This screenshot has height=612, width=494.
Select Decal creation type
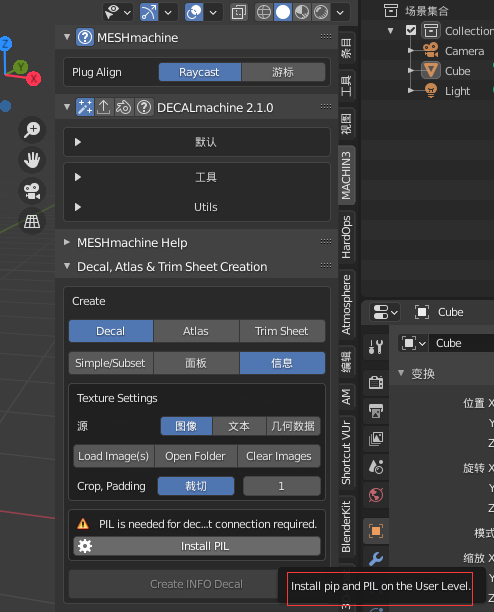(111, 331)
